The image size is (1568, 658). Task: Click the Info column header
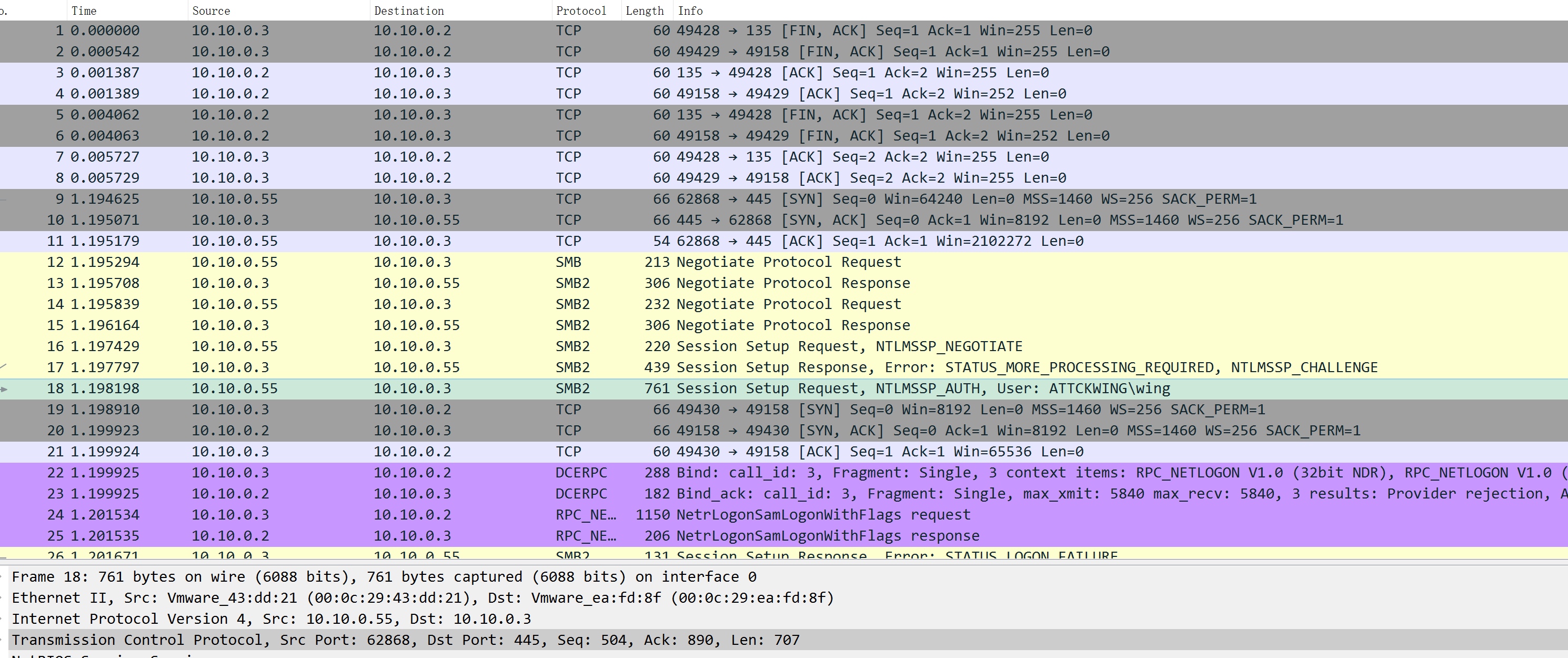point(690,11)
